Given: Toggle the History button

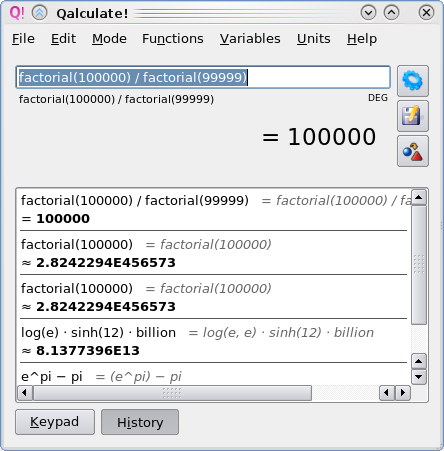Looking at the screenshot, I should coord(140,422).
